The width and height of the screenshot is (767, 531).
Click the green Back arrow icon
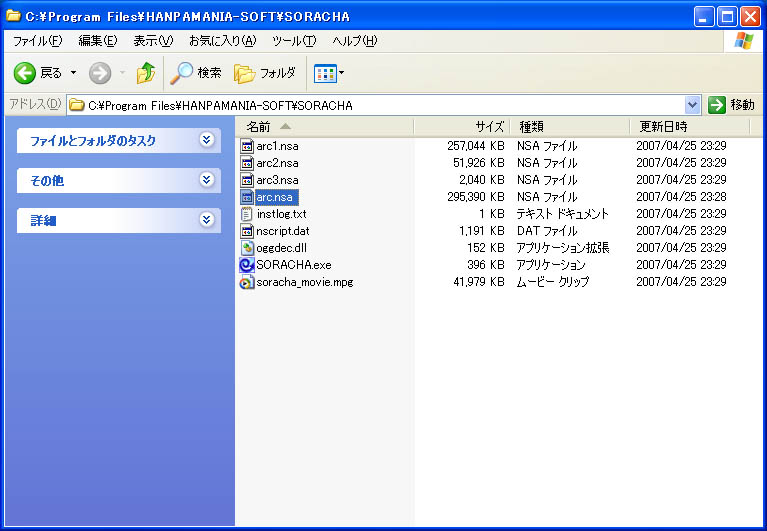[x=24, y=73]
